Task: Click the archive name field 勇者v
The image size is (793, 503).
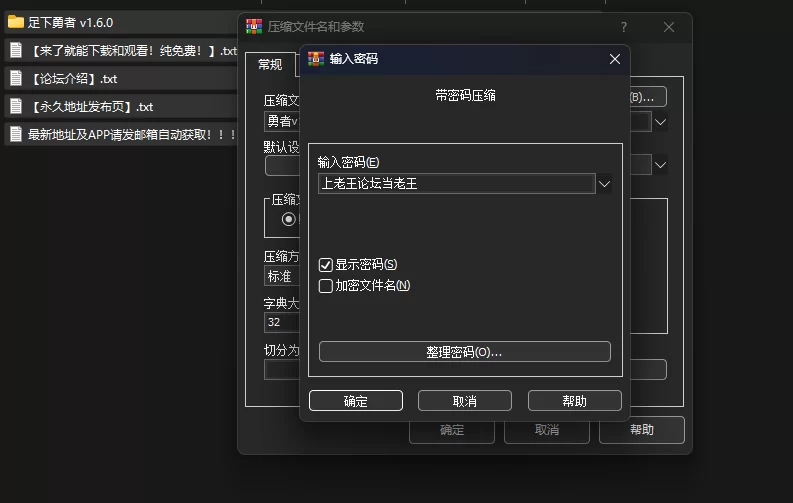Action: coord(282,121)
